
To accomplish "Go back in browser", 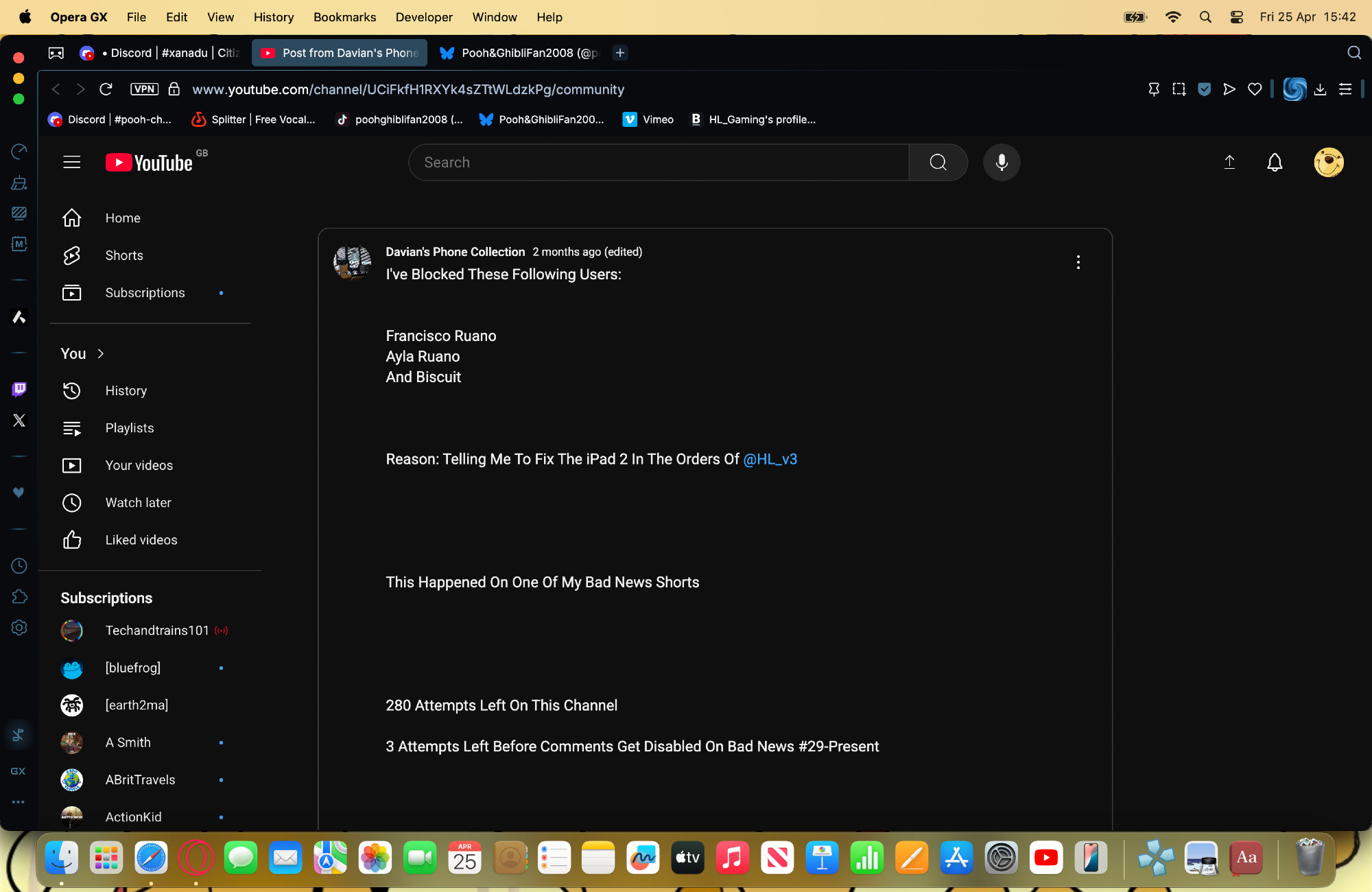I will point(56,89).
